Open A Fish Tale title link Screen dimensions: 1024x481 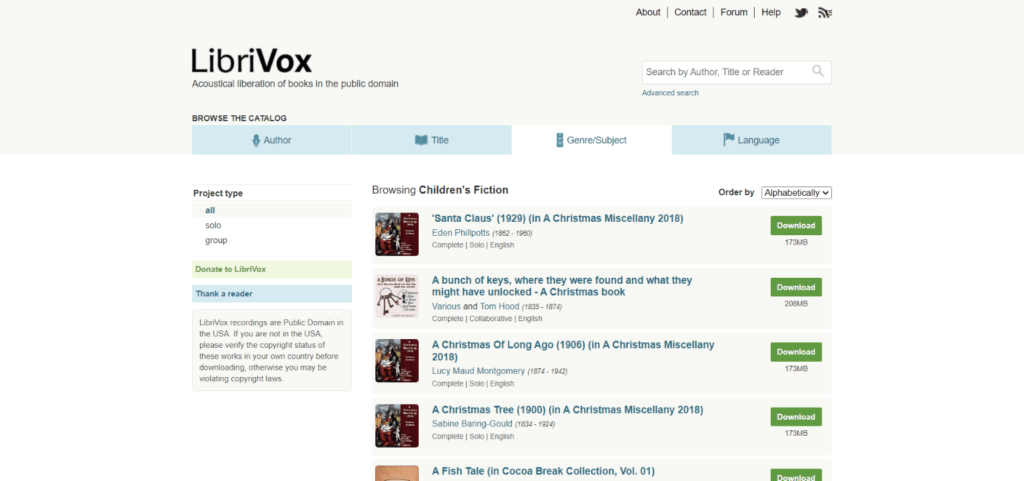(543, 471)
